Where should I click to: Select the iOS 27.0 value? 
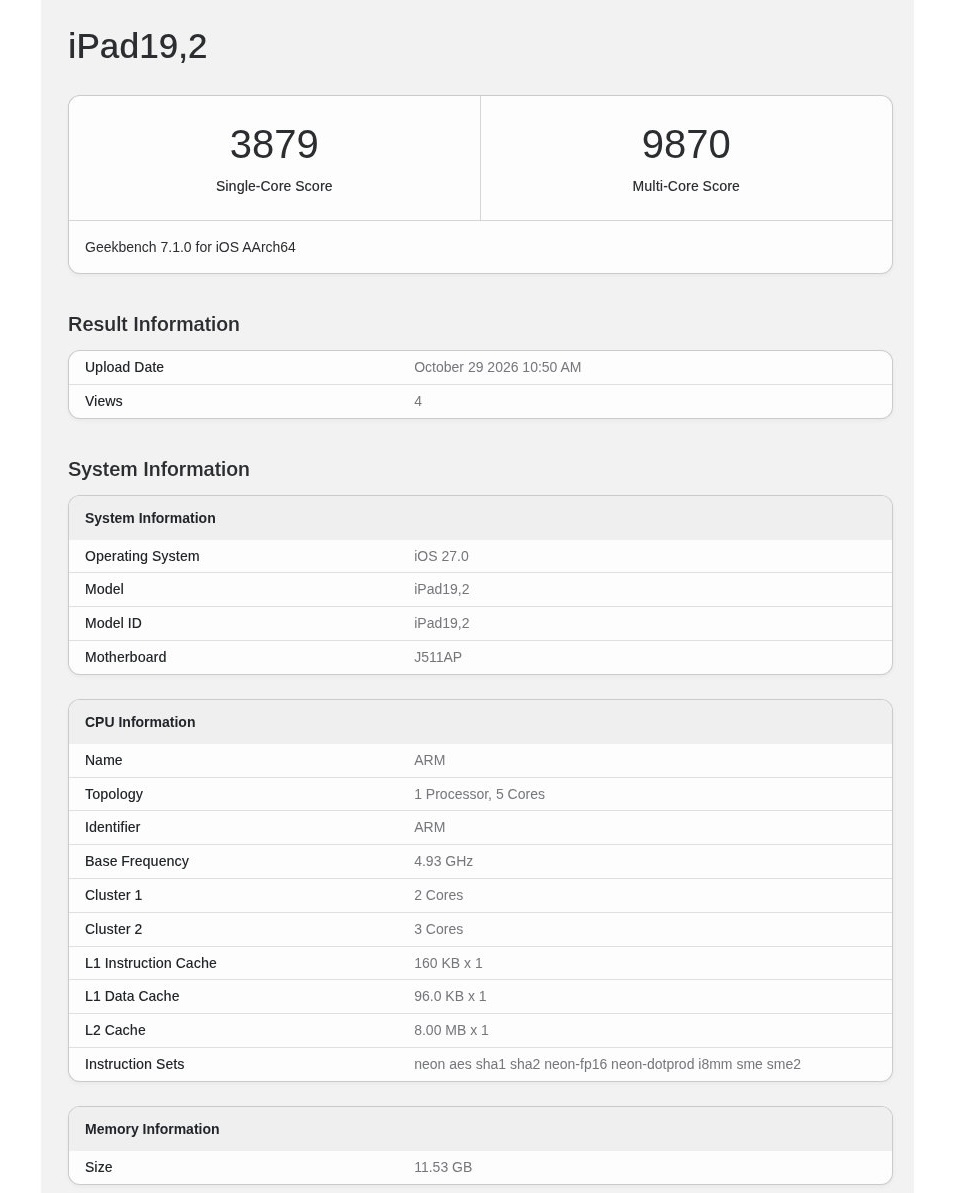click(441, 556)
